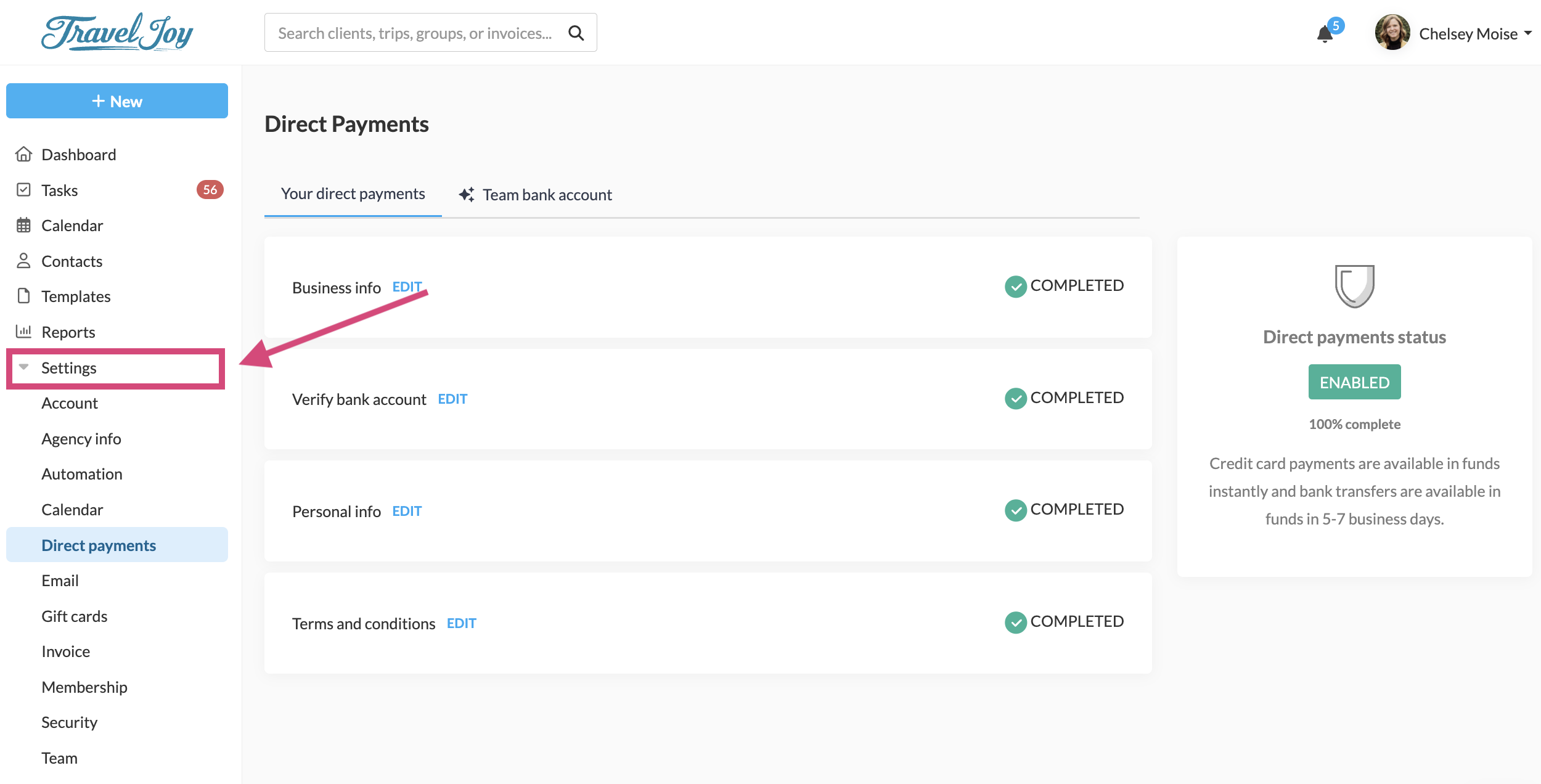Edit the Verify bank account section

[x=452, y=399]
